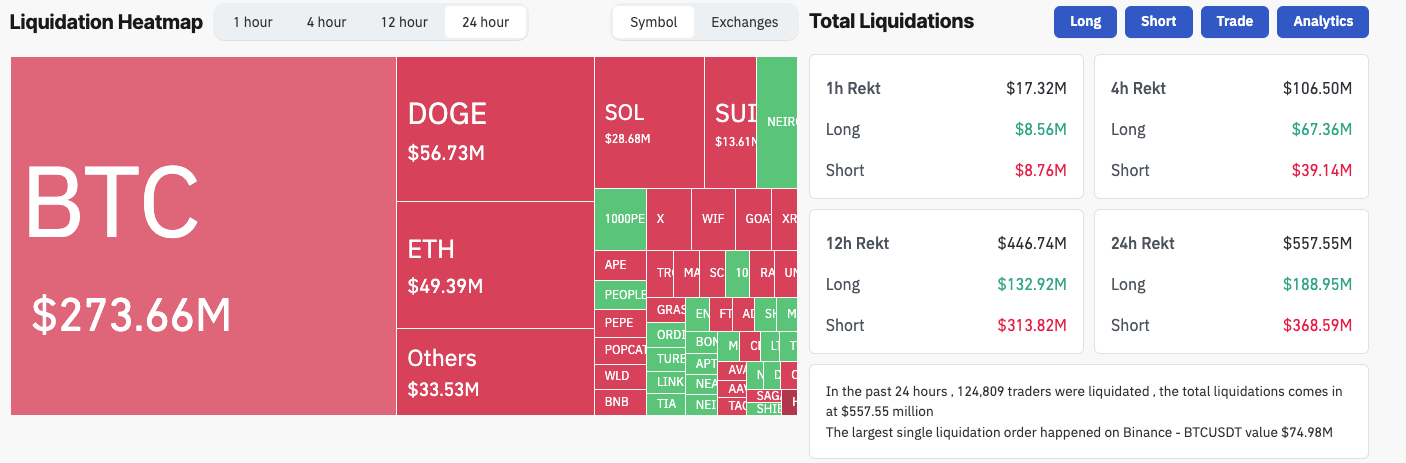The width and height of the screenshot is (1406, 463).
Task: Select the SUI heatmap tile
Action: [x=730, y=122]
